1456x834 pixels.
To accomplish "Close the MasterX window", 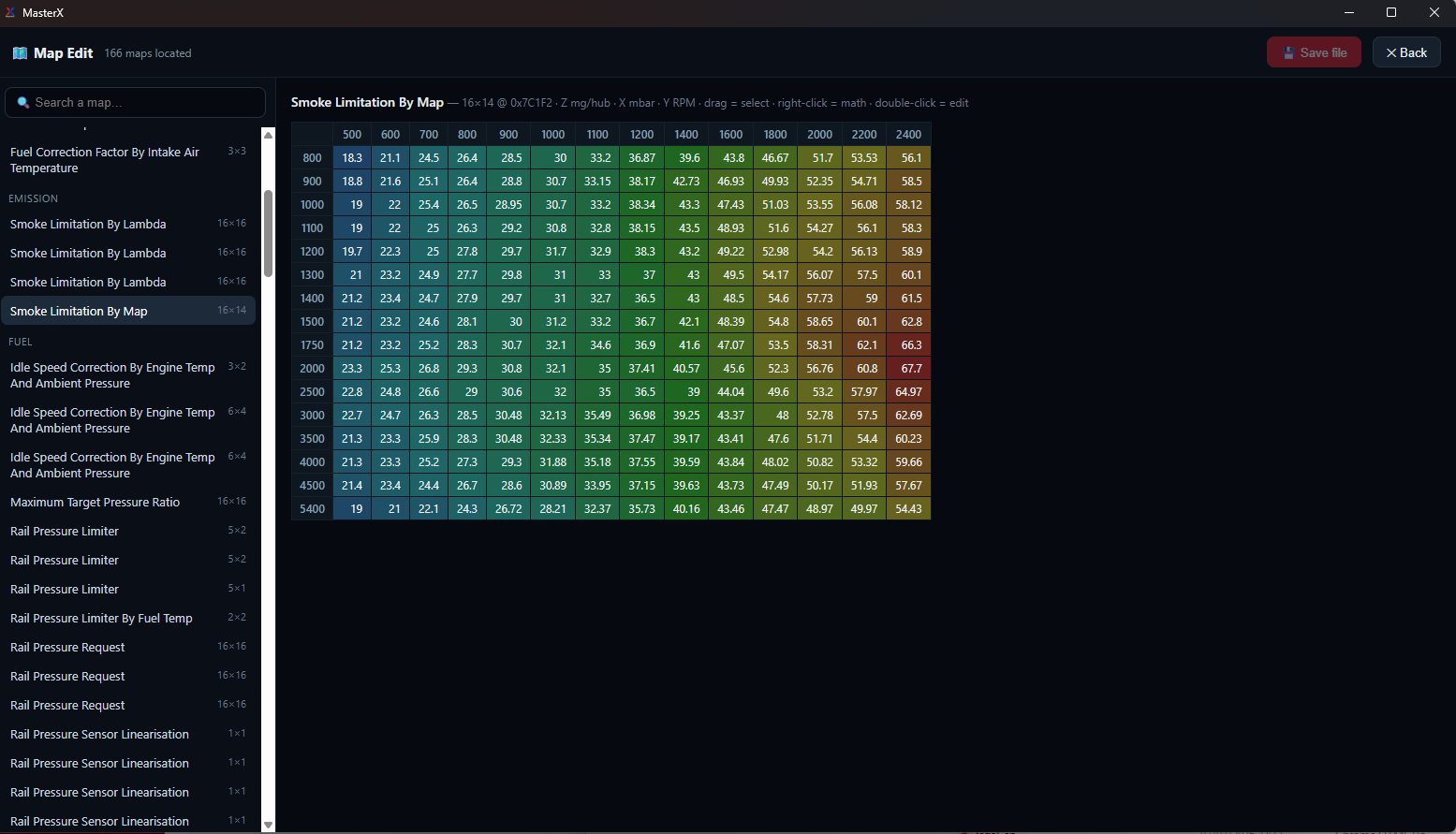I will (1434, 13).
